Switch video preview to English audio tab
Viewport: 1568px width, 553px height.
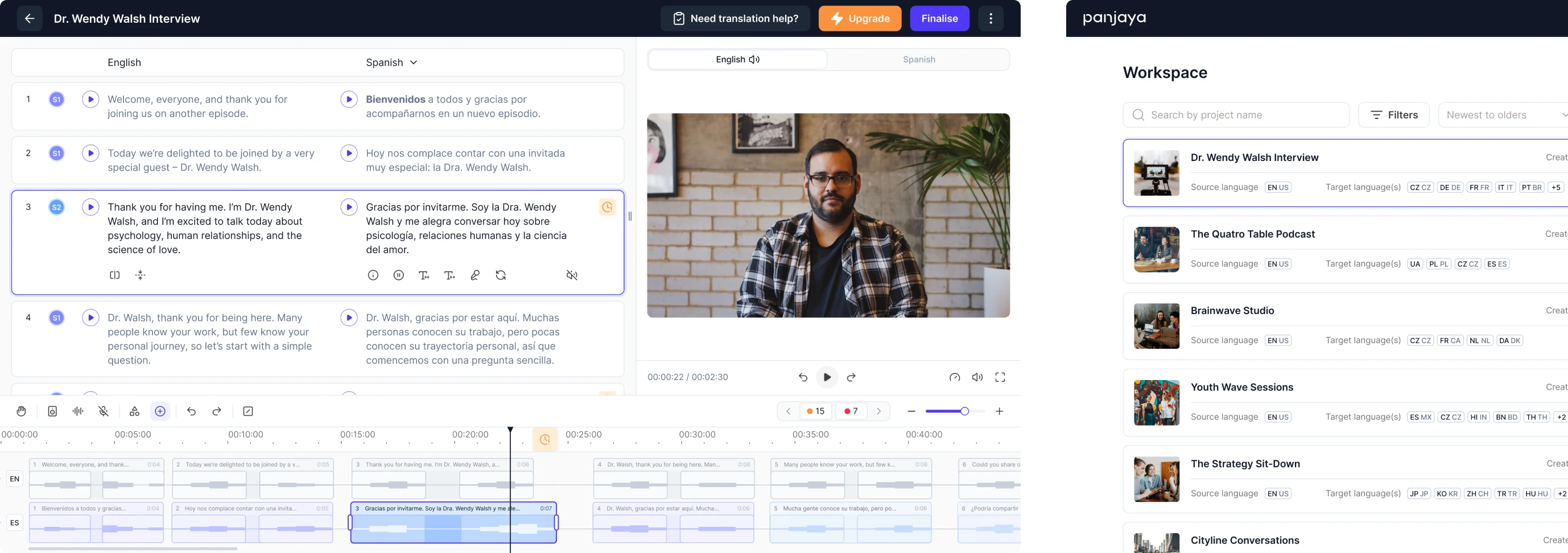click(x=737, y=60)
